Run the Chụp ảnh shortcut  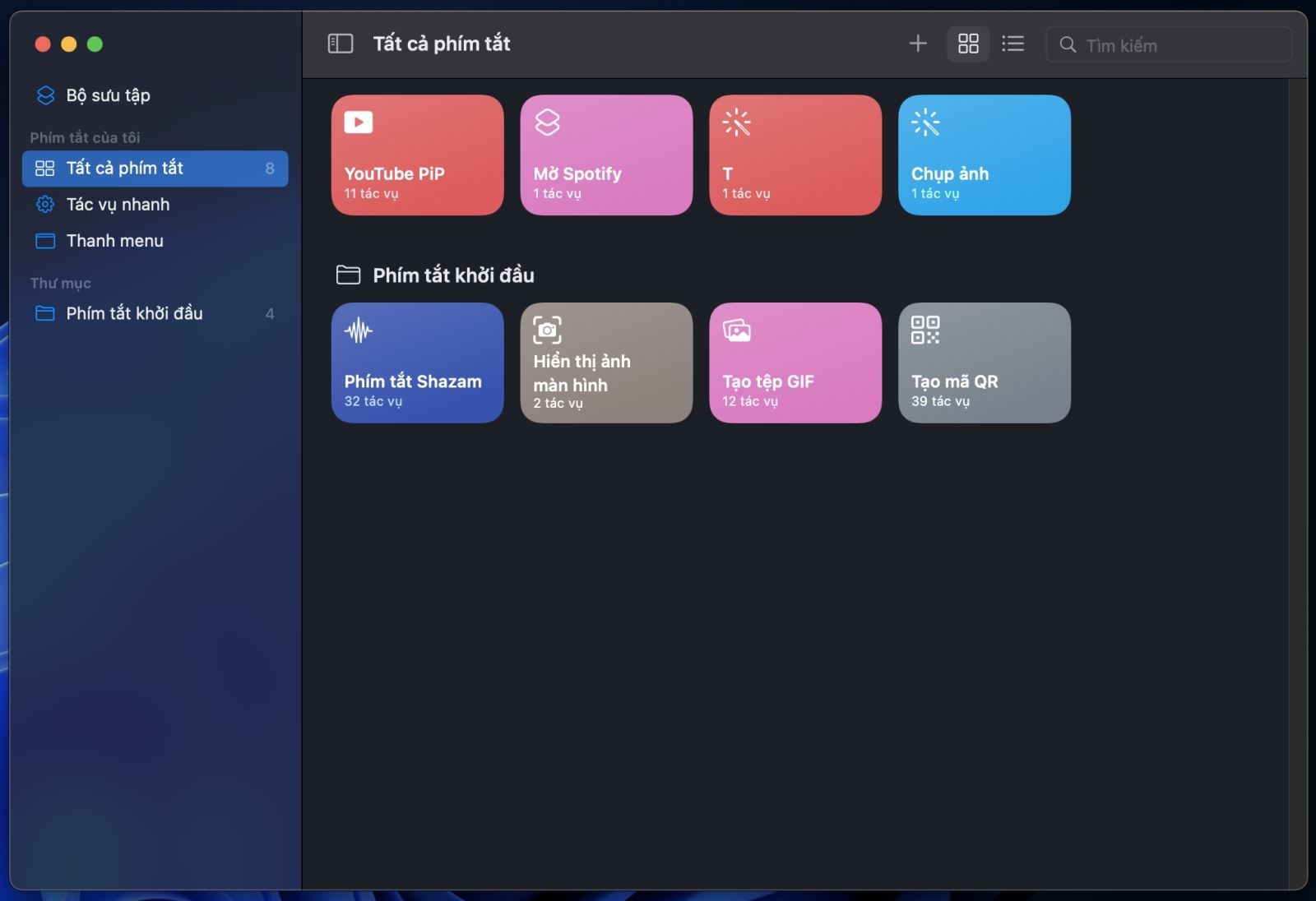[x=985, y=155]
